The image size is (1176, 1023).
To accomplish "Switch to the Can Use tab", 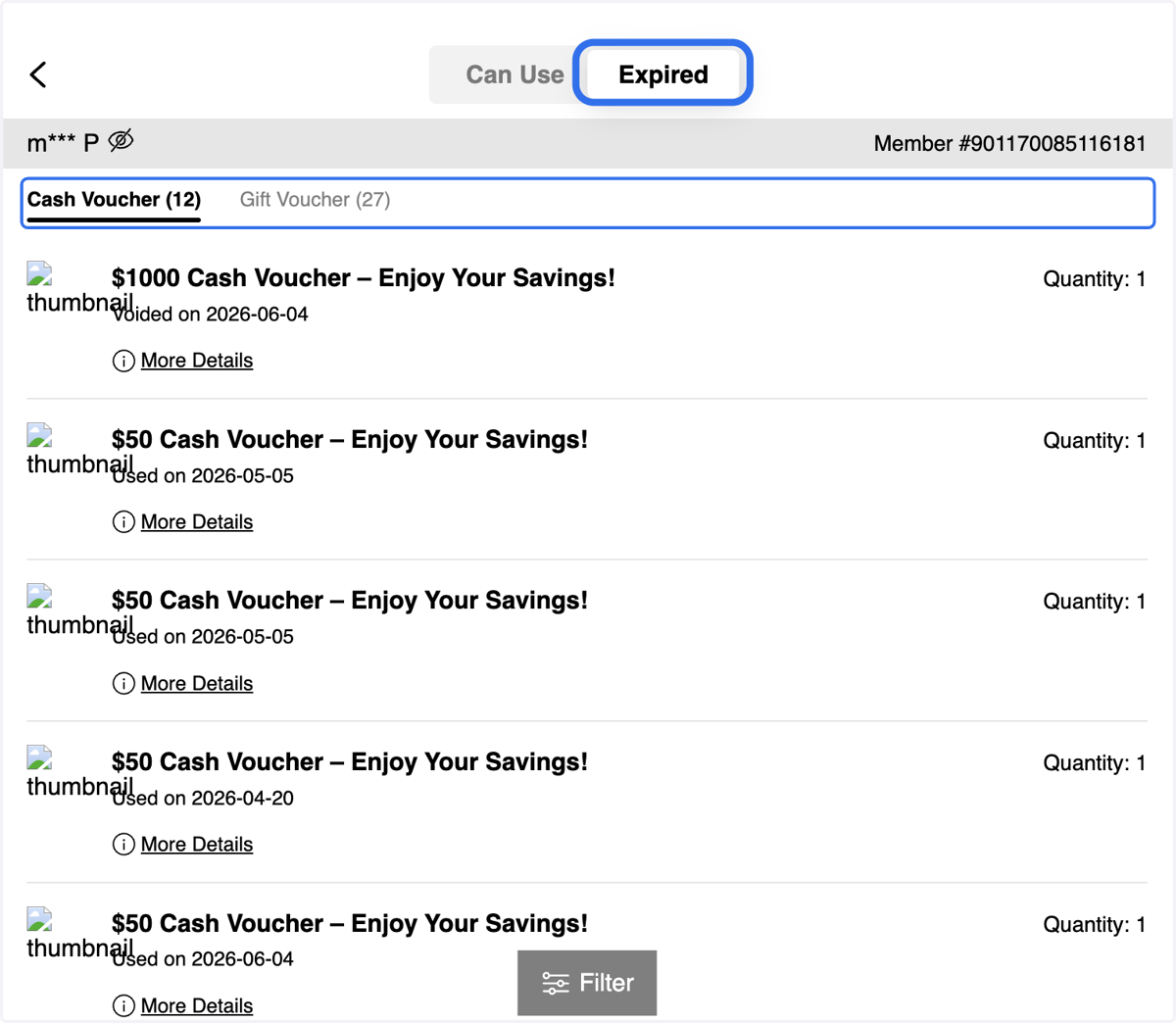I will click(514, 74).
